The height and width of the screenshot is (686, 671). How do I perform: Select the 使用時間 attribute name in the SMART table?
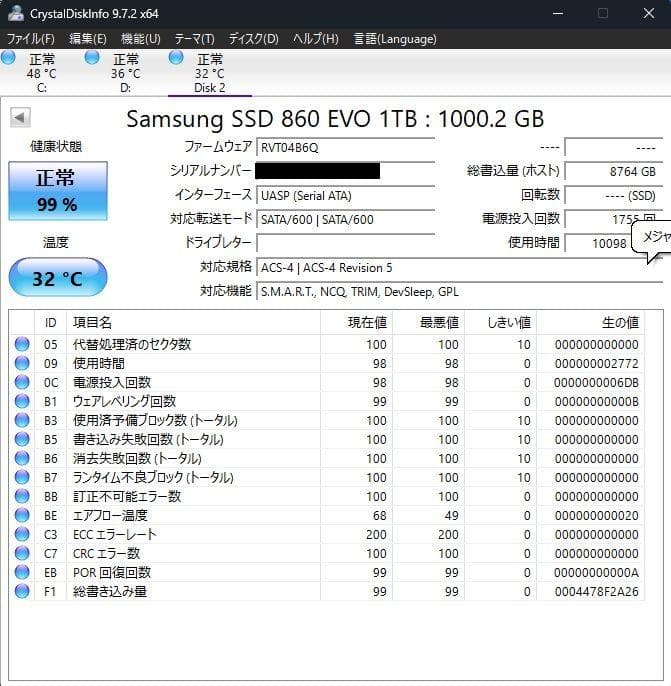pyautogui.click(x=98, y=363)
